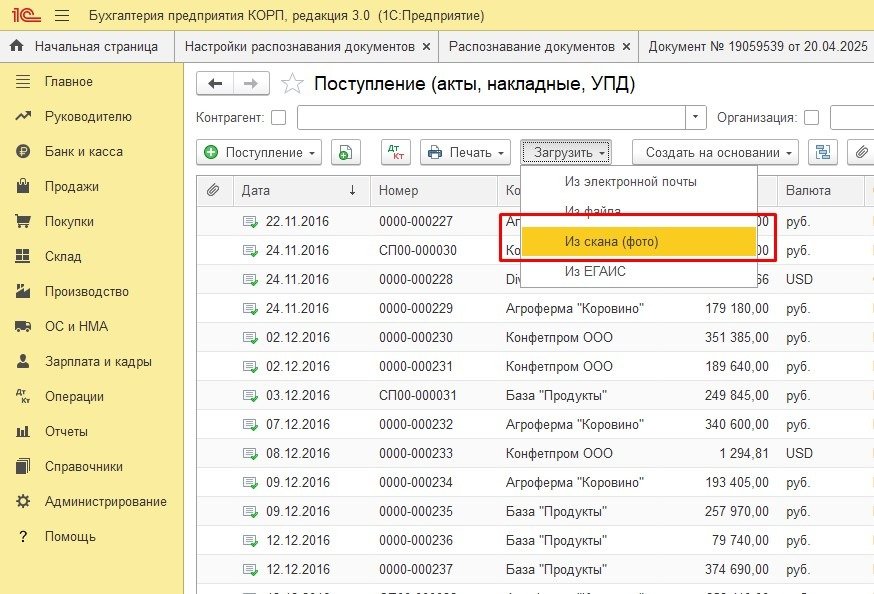This screenshot has height=594, width=874.
Task: Expand the Контрагент field dropdown arrow
Action: pyautogui.click(x=696, y=117)
